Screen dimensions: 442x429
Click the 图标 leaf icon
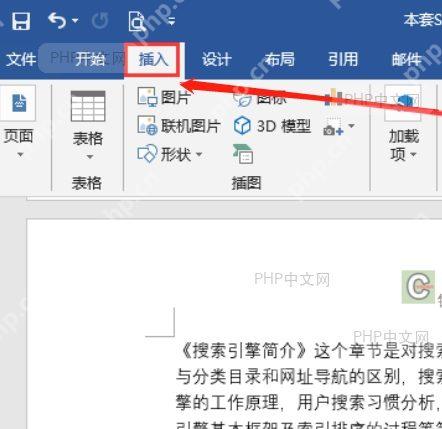(242, 98)
